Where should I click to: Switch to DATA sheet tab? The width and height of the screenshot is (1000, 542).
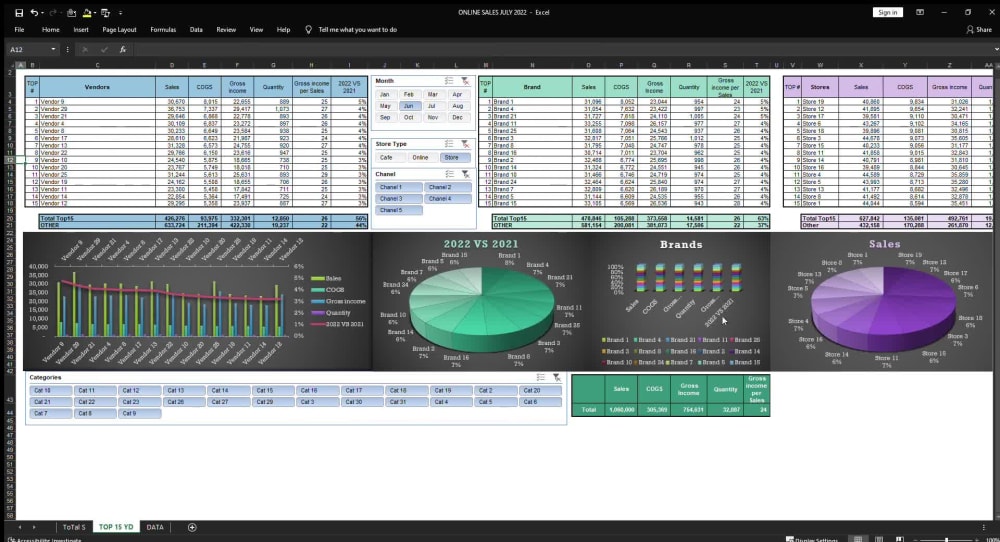coord(155,527)
